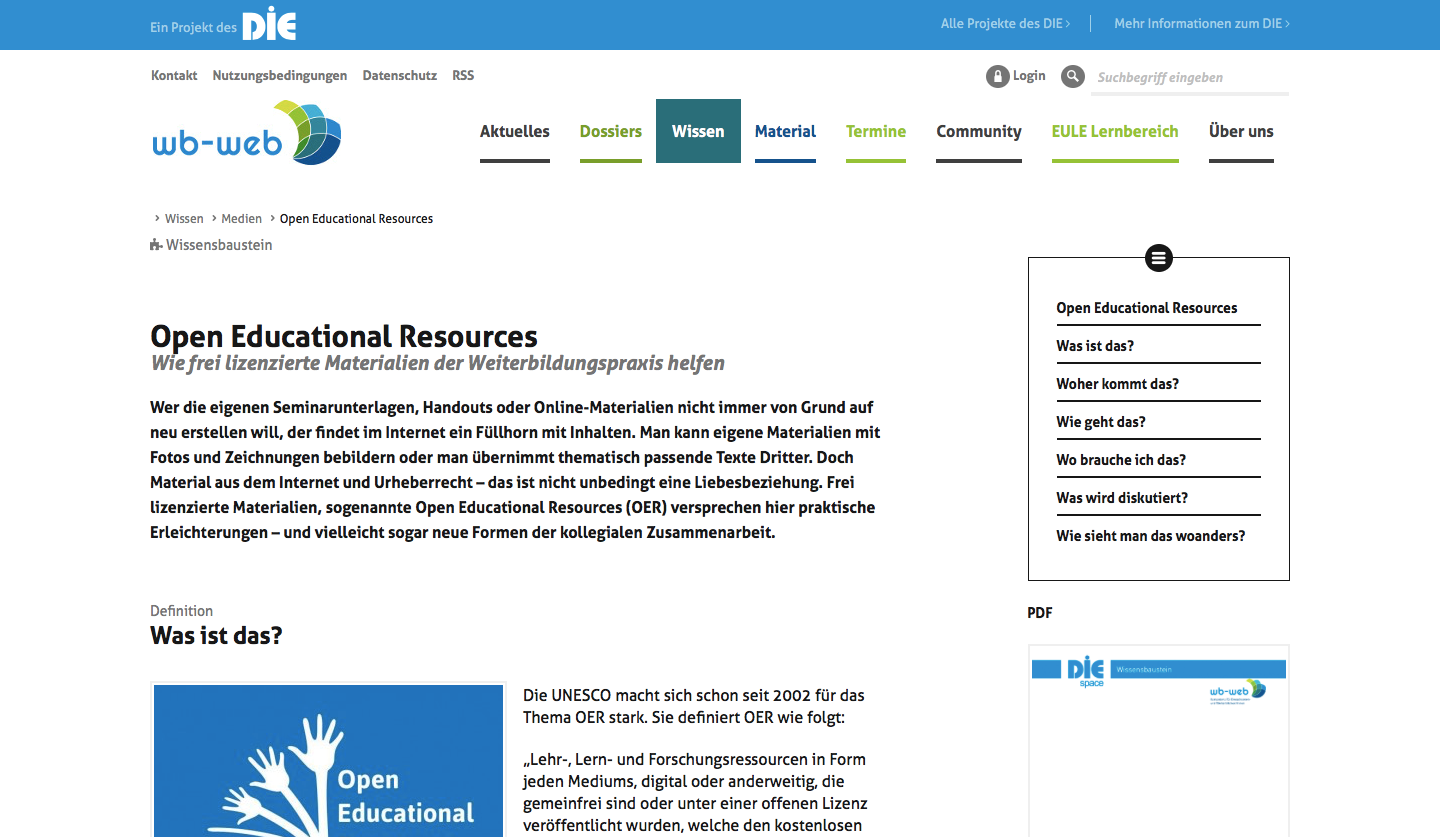Open the PDF preview thumbnail
This screenshot has height=837, width=1440.
1158,740
